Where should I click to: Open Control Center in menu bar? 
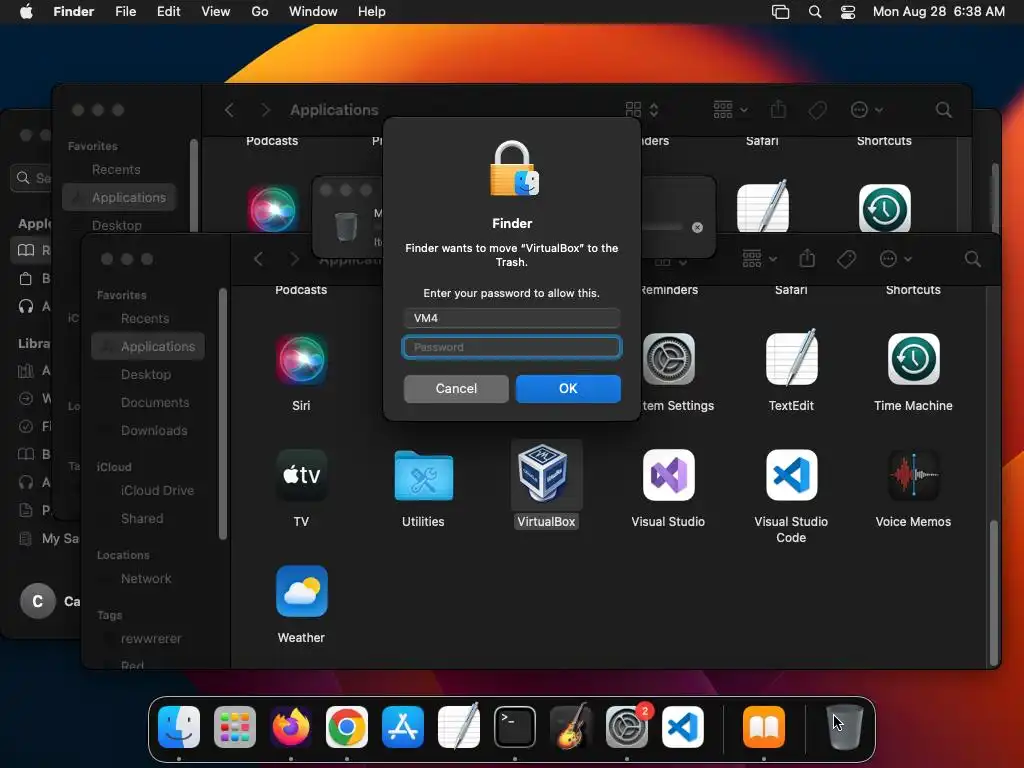tap(848, 12)
